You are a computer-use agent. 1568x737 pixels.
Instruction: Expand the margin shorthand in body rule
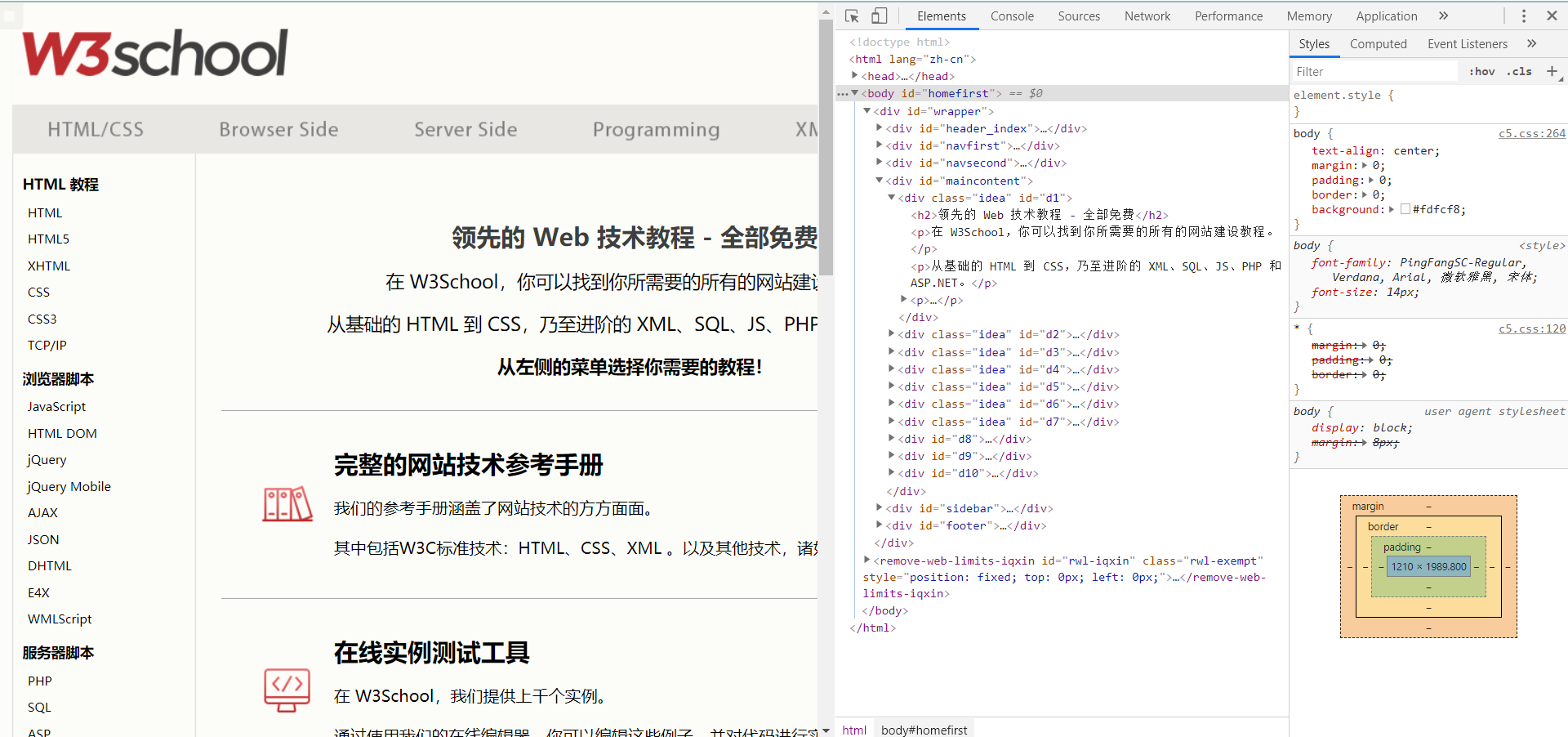pos(1365,165)
